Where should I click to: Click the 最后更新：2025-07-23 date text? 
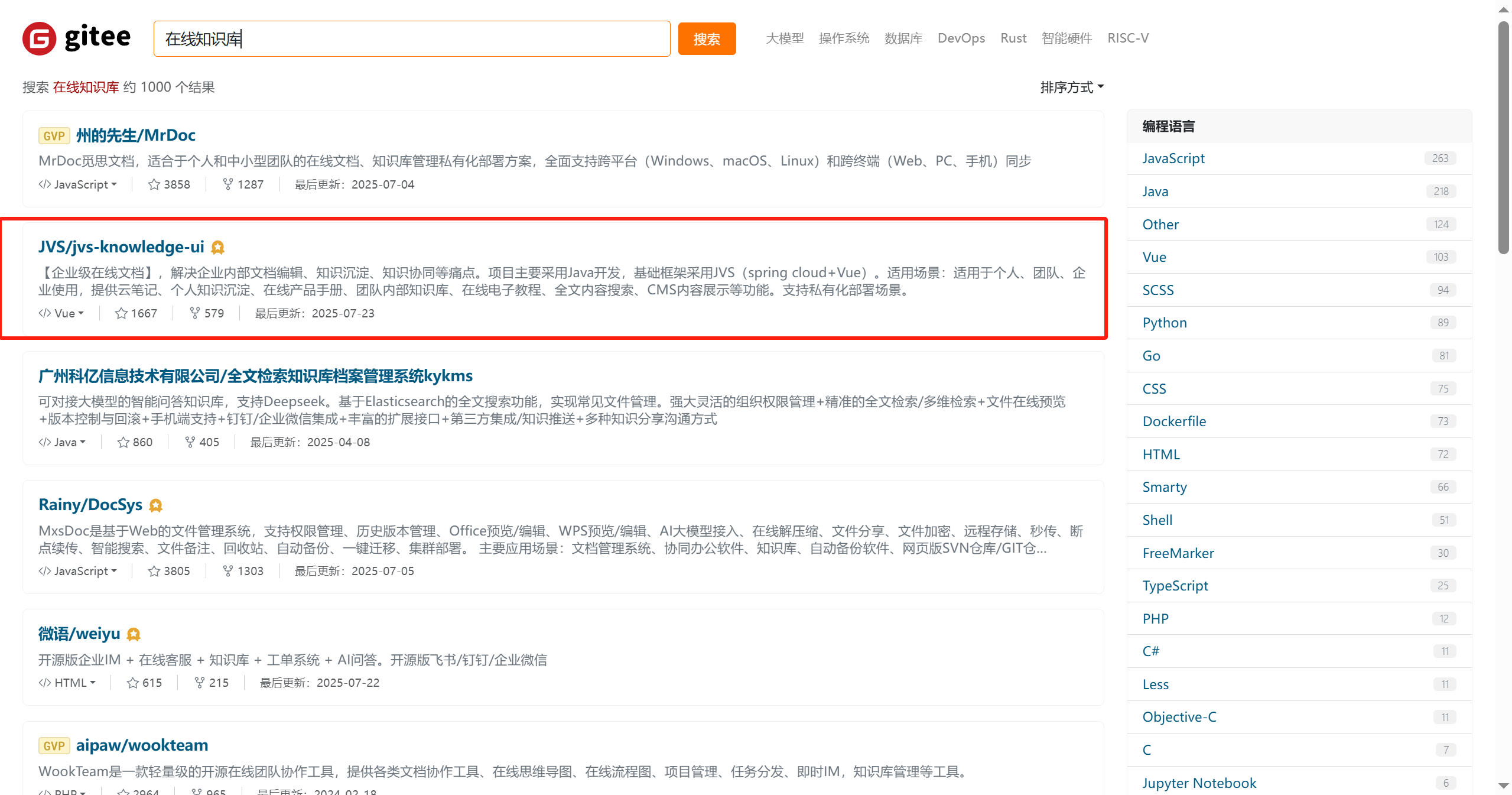click(314, 313)
